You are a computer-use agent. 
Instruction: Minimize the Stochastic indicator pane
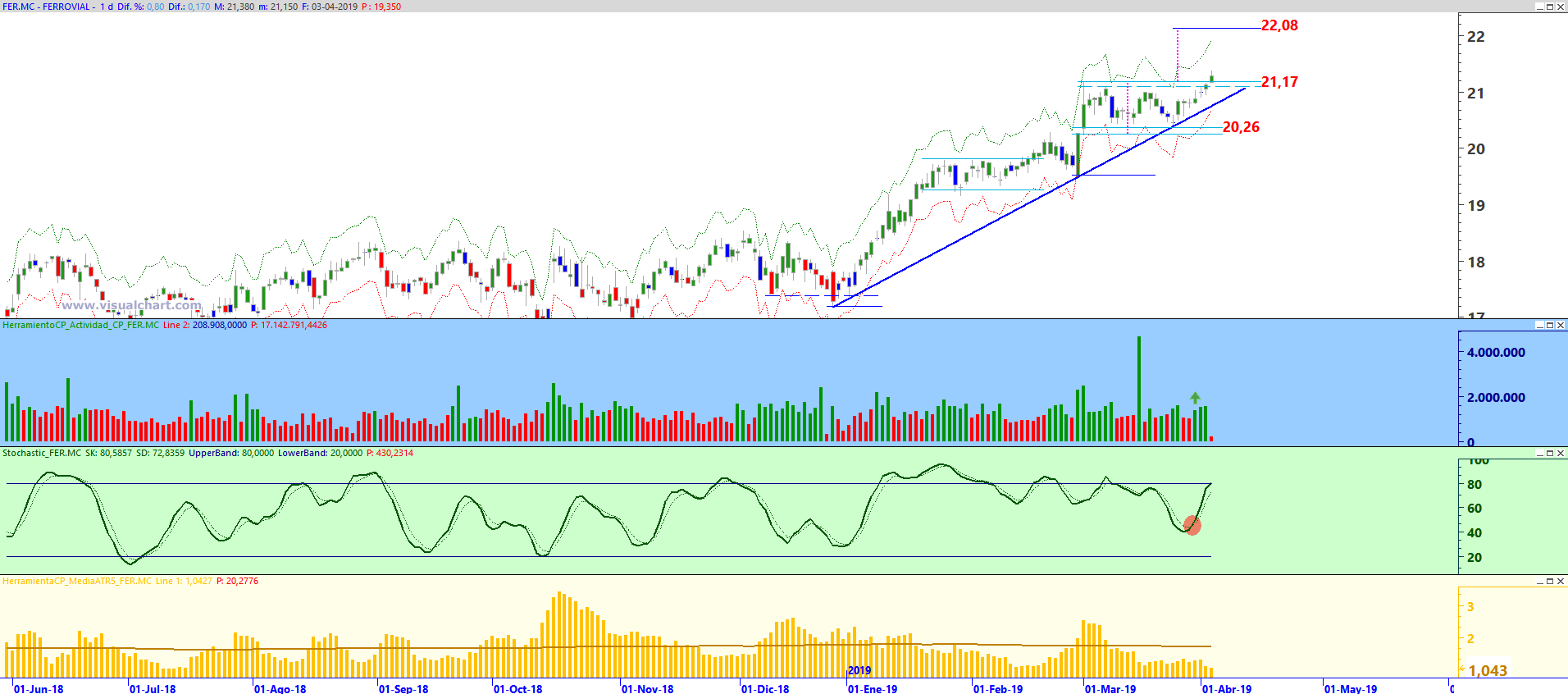(1539, 454)
